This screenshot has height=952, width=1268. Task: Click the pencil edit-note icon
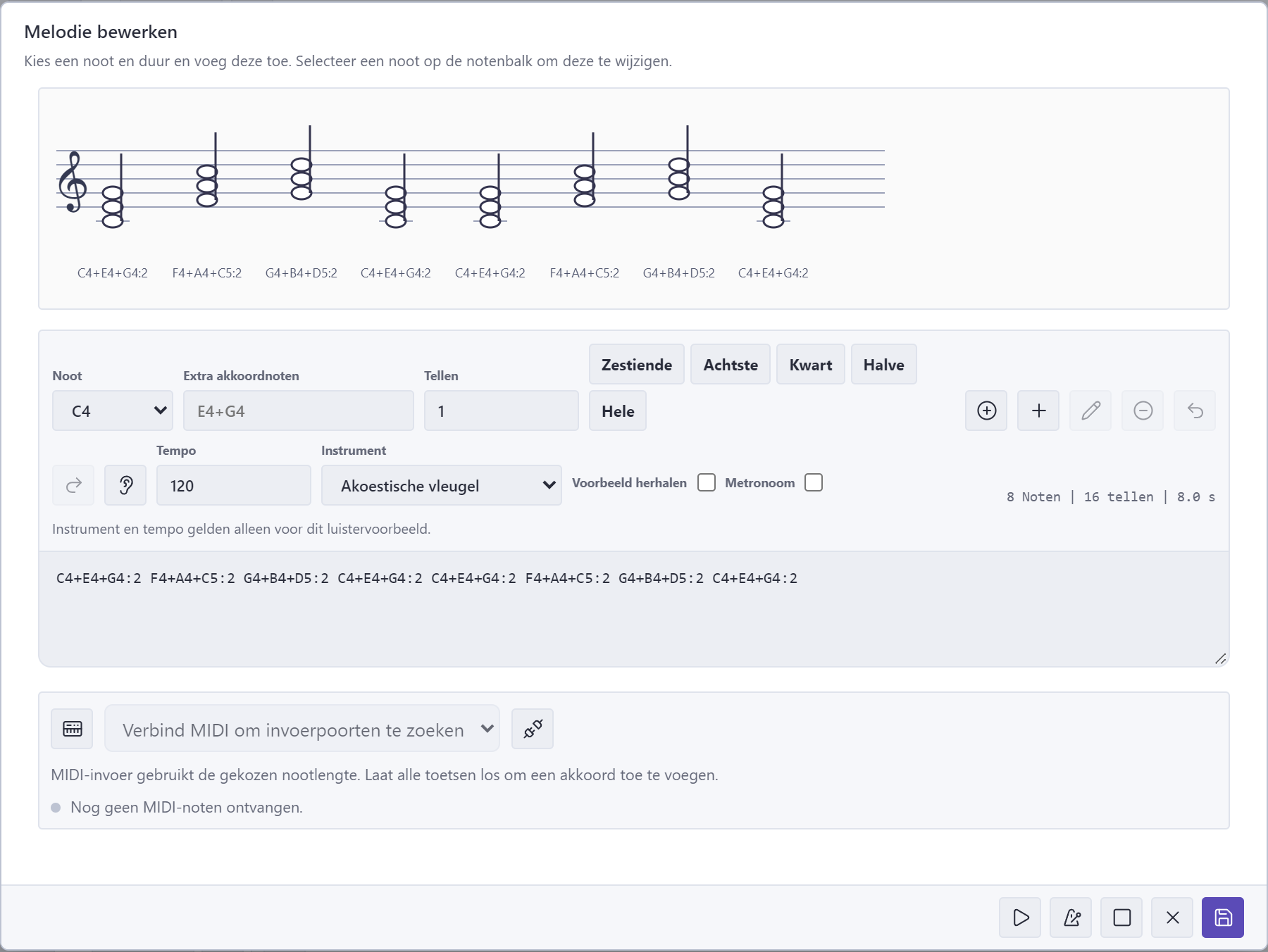pos(1090,411)
